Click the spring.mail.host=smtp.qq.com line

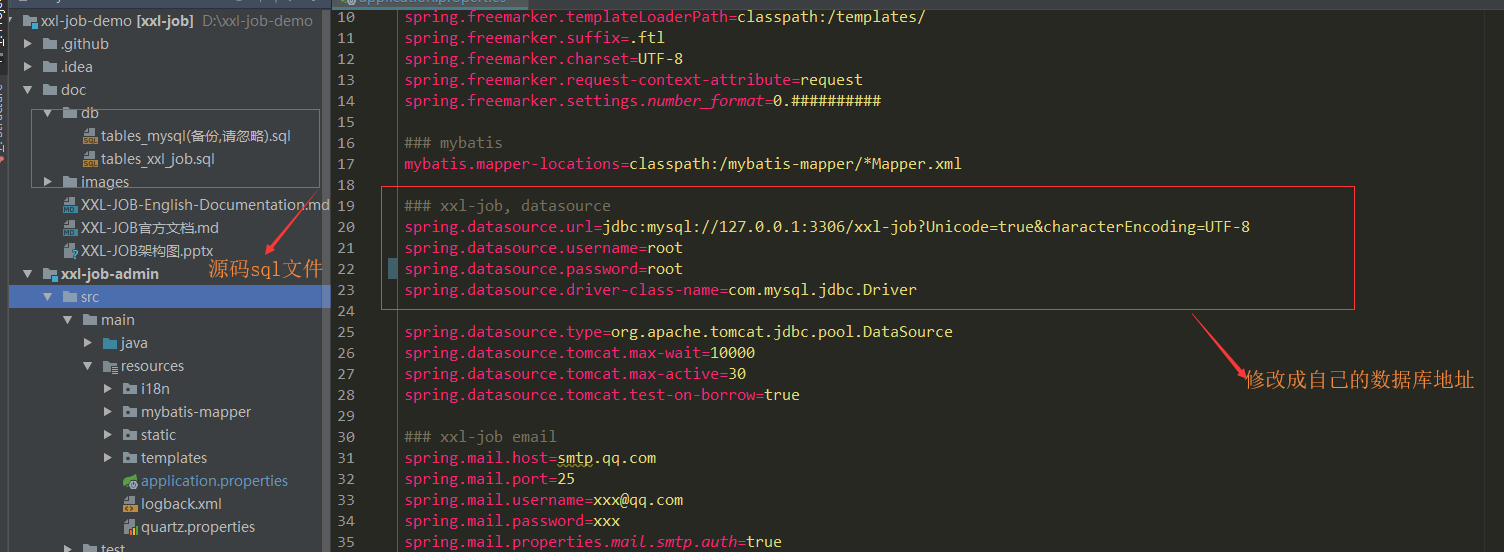point(530,458)
